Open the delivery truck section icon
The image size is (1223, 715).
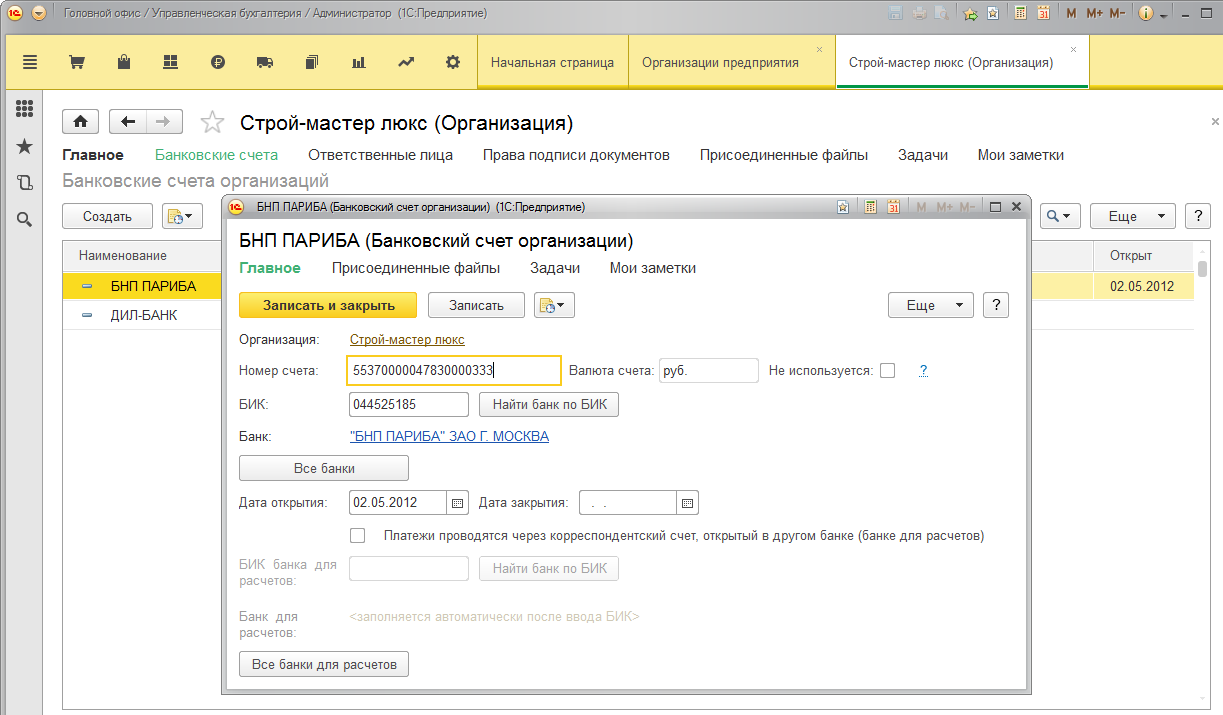tap(265, 62)
